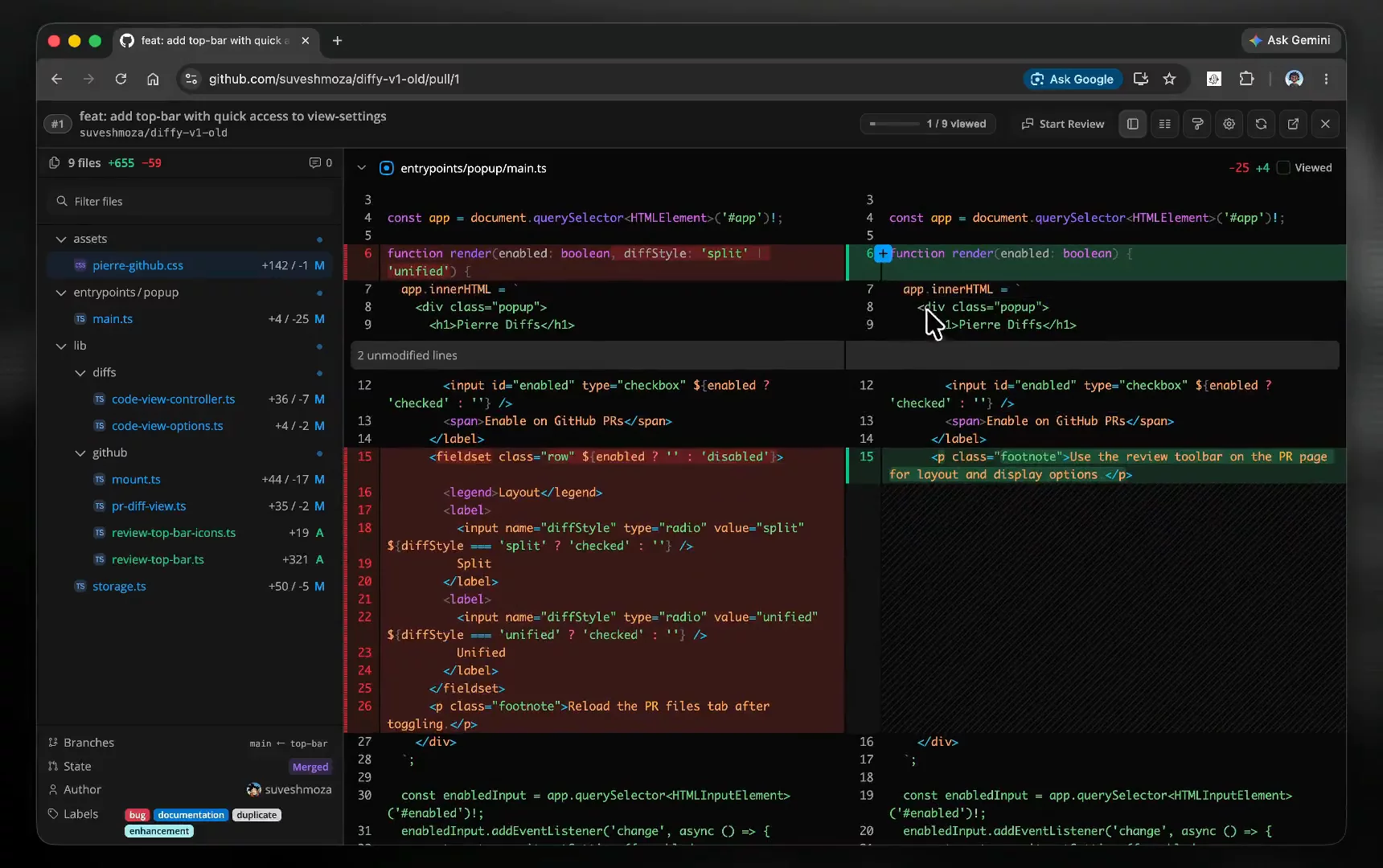1383x868 pixels.
Task: Click the Start Review button
Action: [x=1062, y=124]
